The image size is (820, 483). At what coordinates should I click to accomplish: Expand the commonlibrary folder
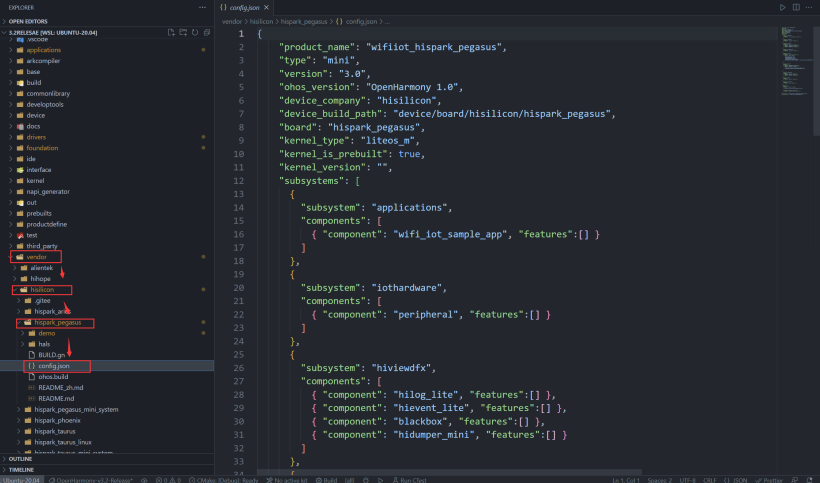tap(48, 94)
